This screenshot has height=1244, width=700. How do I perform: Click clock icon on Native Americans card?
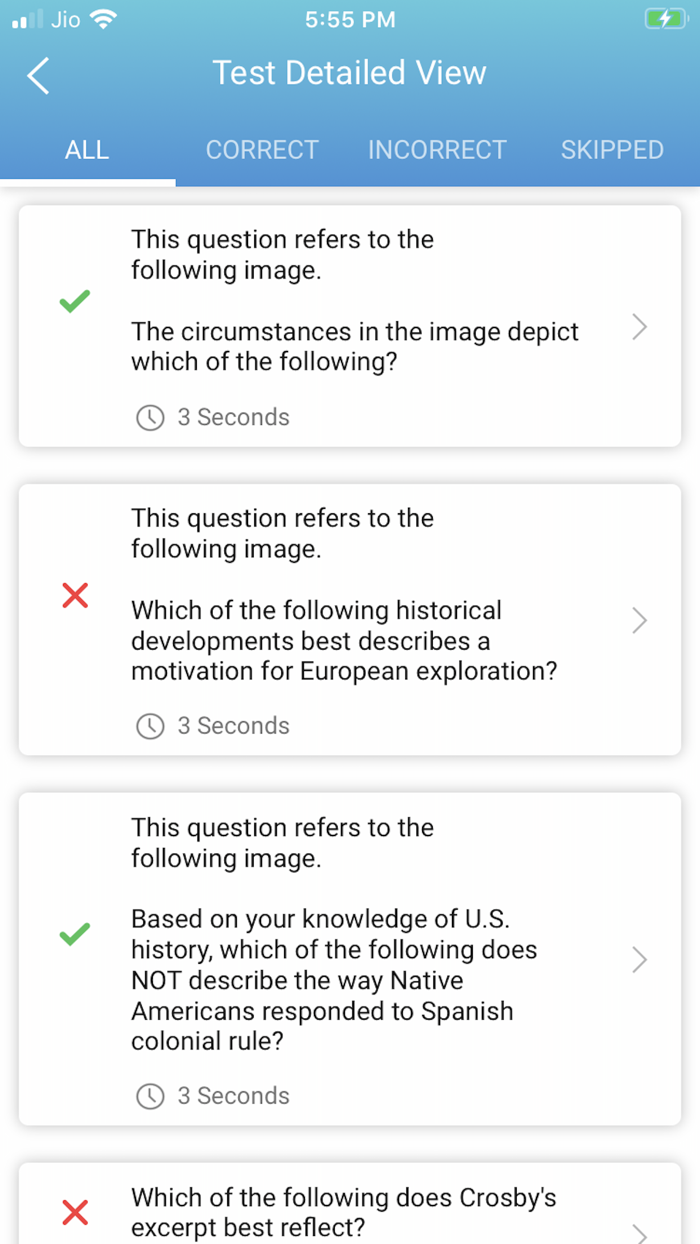coord(150,1096)
